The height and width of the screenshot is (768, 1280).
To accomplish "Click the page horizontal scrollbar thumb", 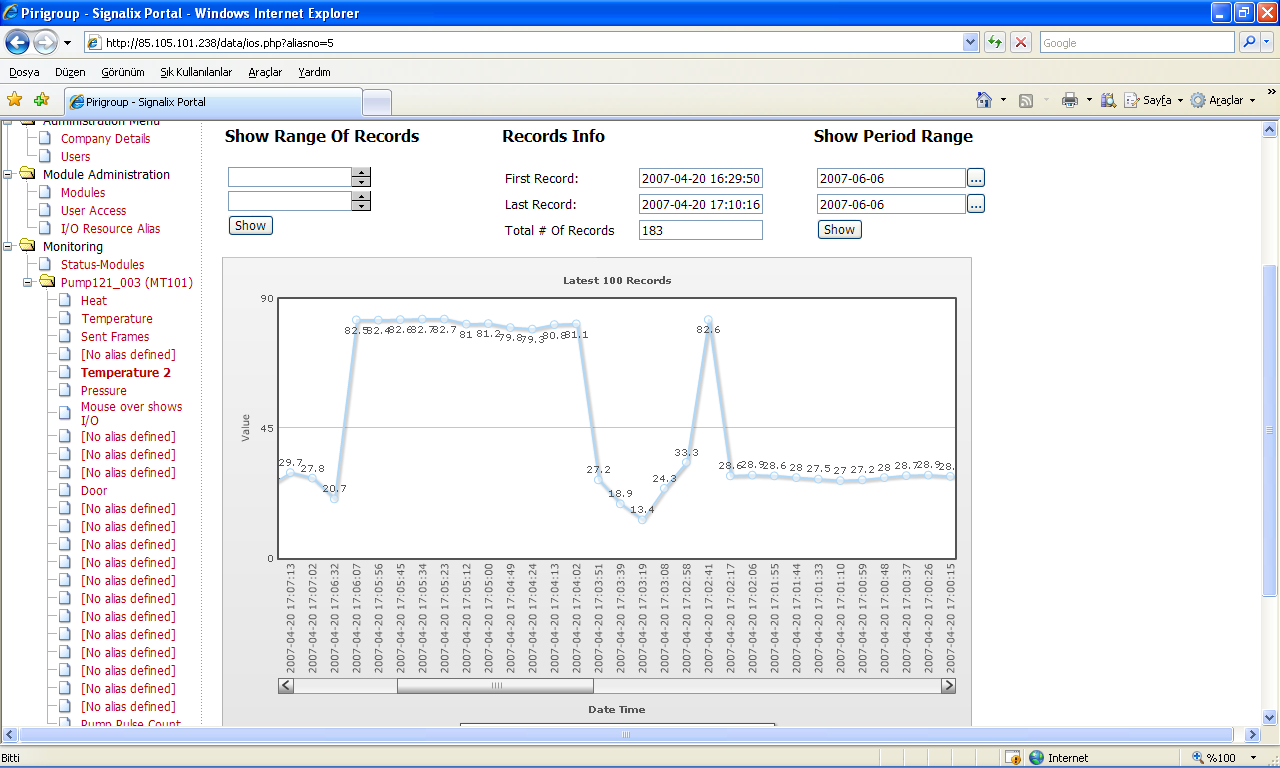I will coord(626,734).
